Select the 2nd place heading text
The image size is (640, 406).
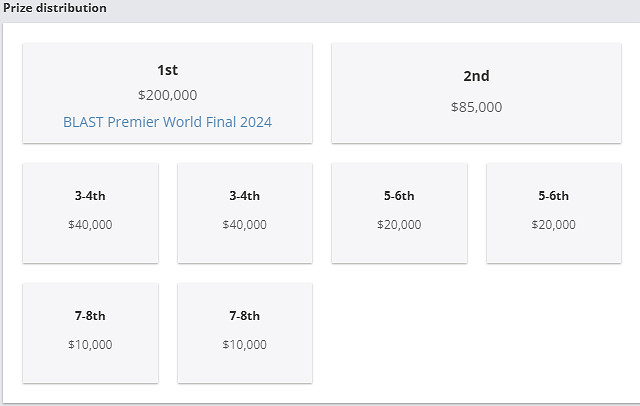point(476,76)
